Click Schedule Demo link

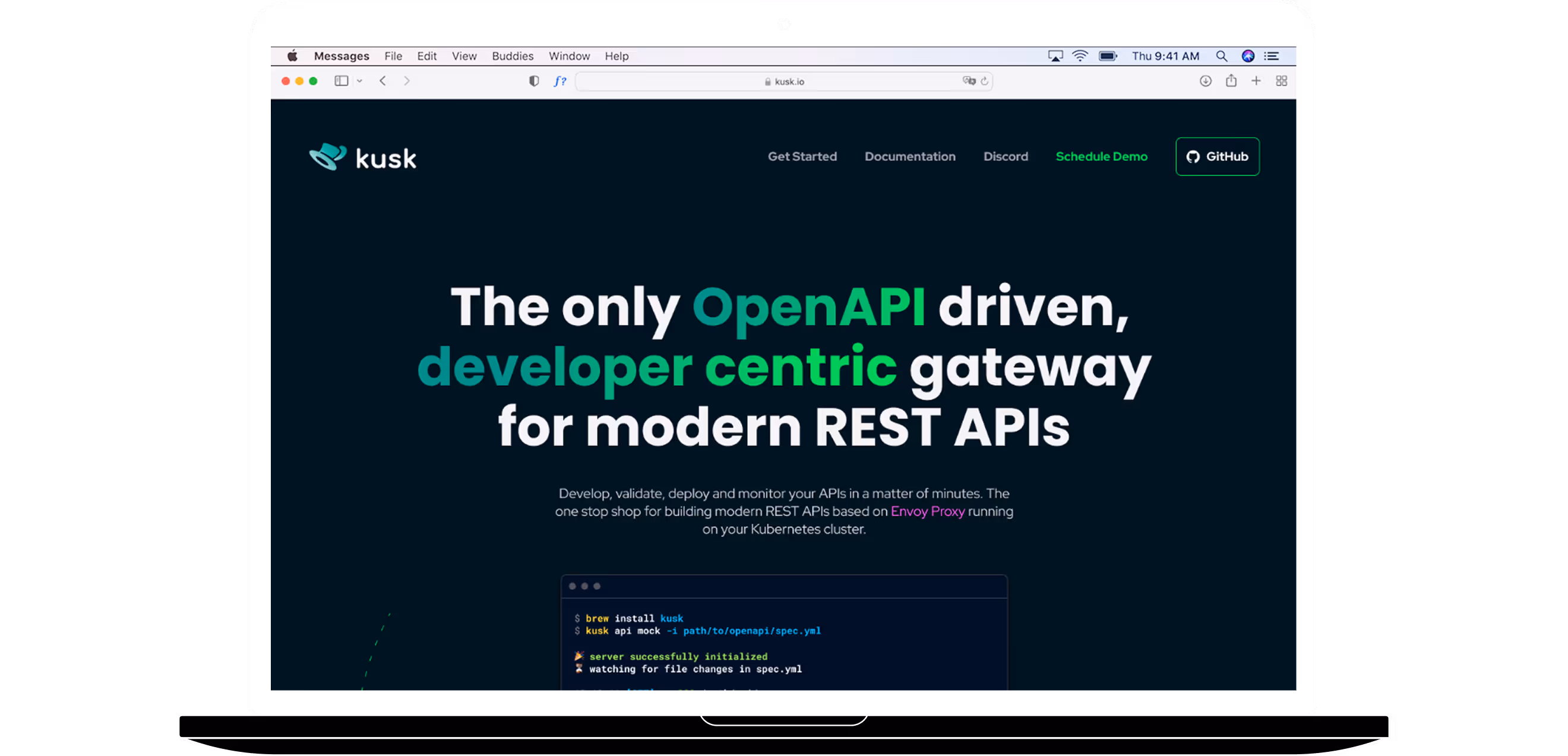[1101, 156]
